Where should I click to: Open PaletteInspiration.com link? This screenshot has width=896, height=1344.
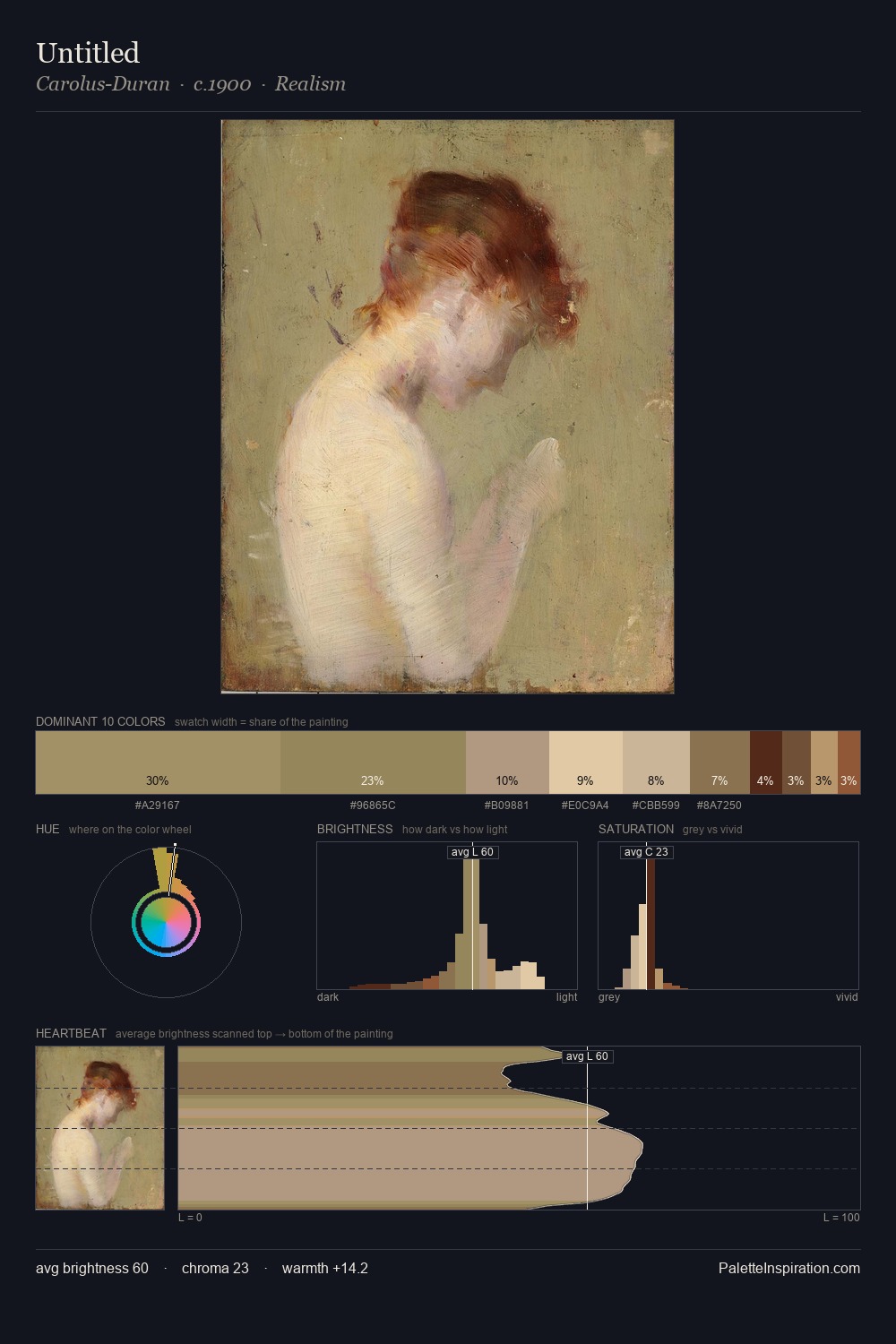tap(789, 1268)
